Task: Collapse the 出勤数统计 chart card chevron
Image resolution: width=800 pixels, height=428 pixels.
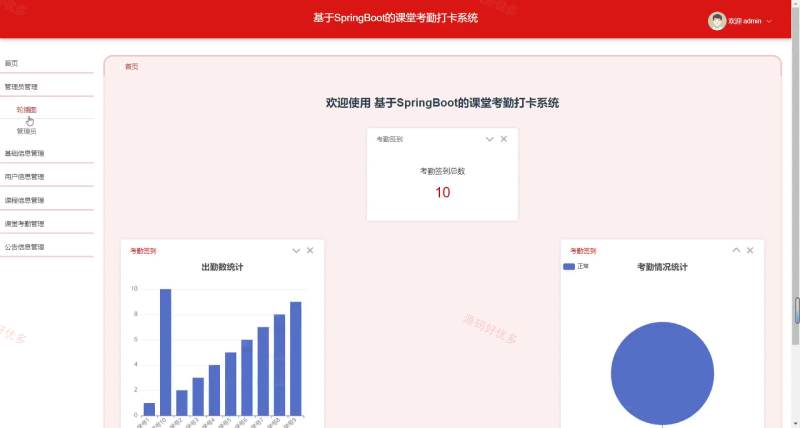Action: 296,250
